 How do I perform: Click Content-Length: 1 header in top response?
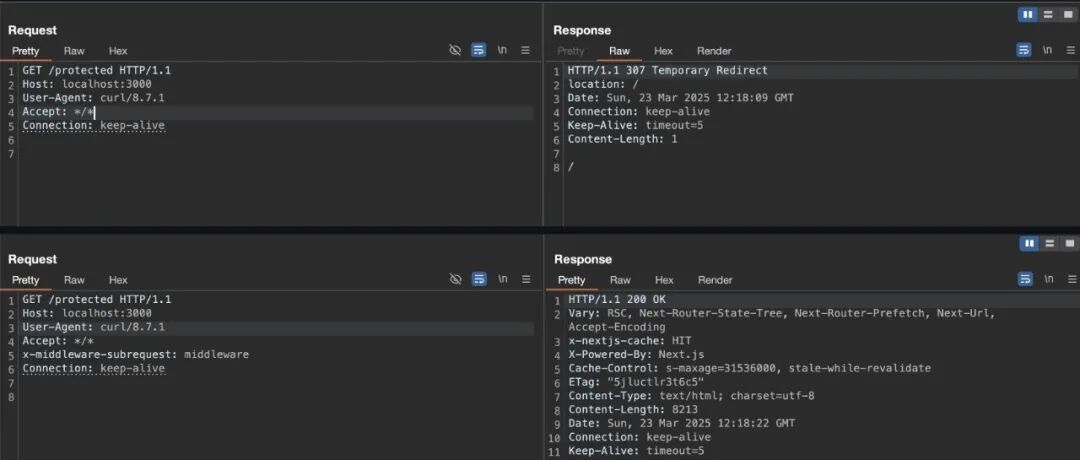[623, 139]
